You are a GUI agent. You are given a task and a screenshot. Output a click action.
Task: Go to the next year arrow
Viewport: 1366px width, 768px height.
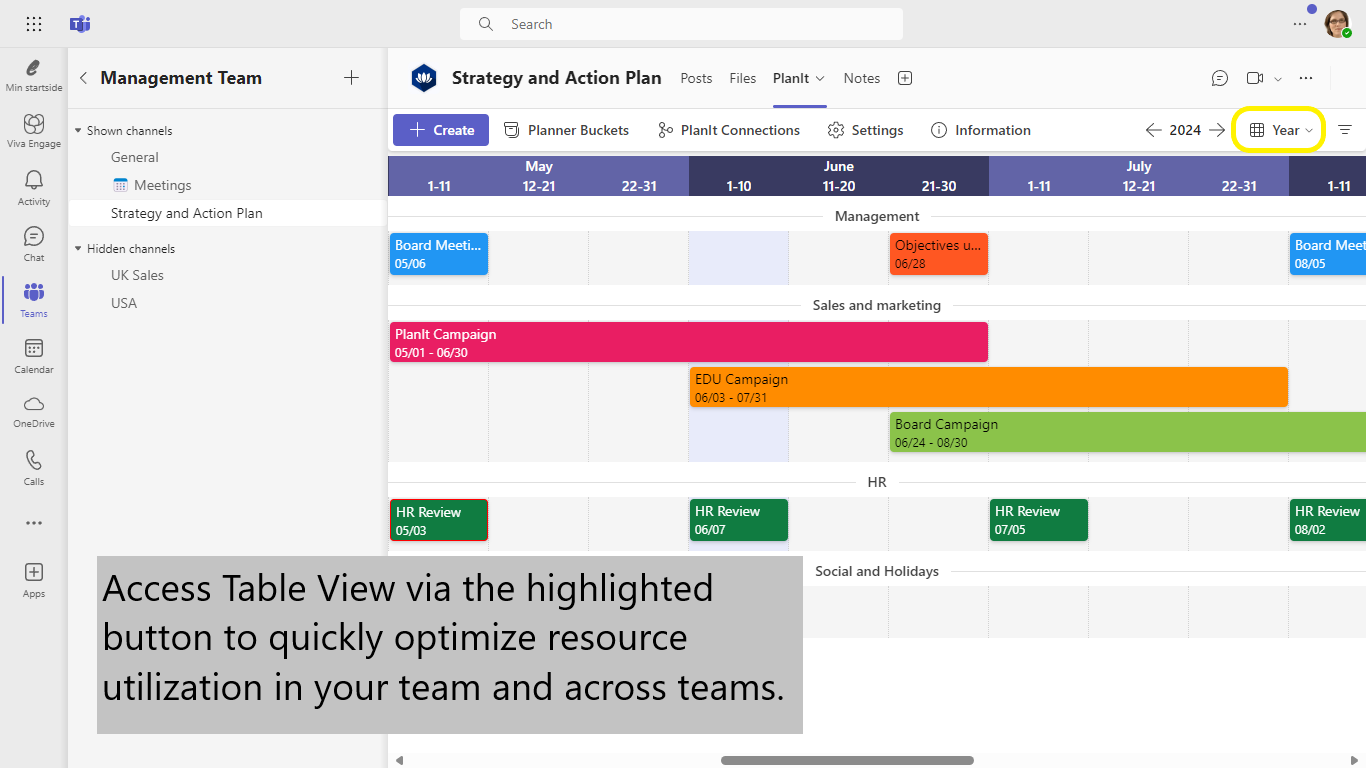pyautogui.click(x=1217, y=130)
